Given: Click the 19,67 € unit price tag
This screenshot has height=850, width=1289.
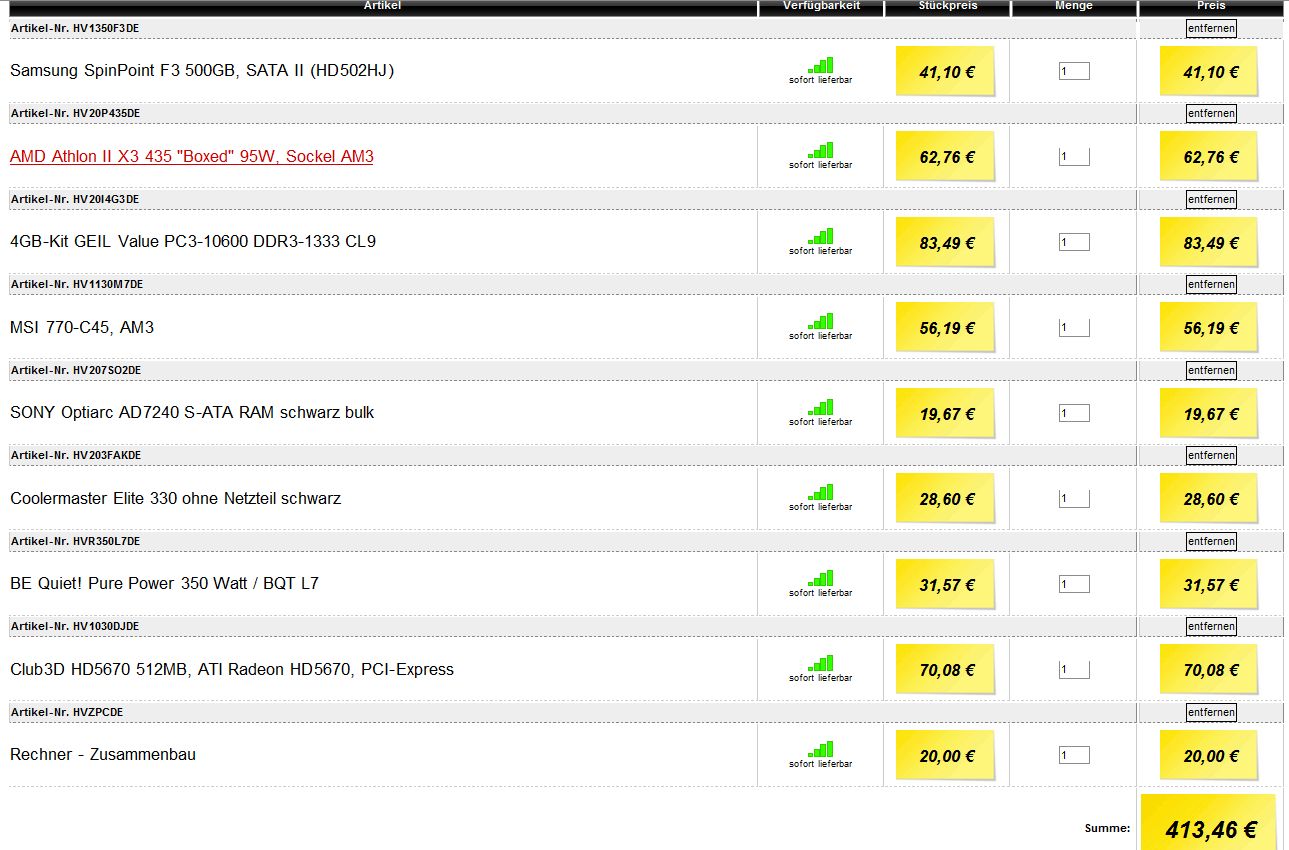Looking at the screenshot, I should tap(946, 413).
